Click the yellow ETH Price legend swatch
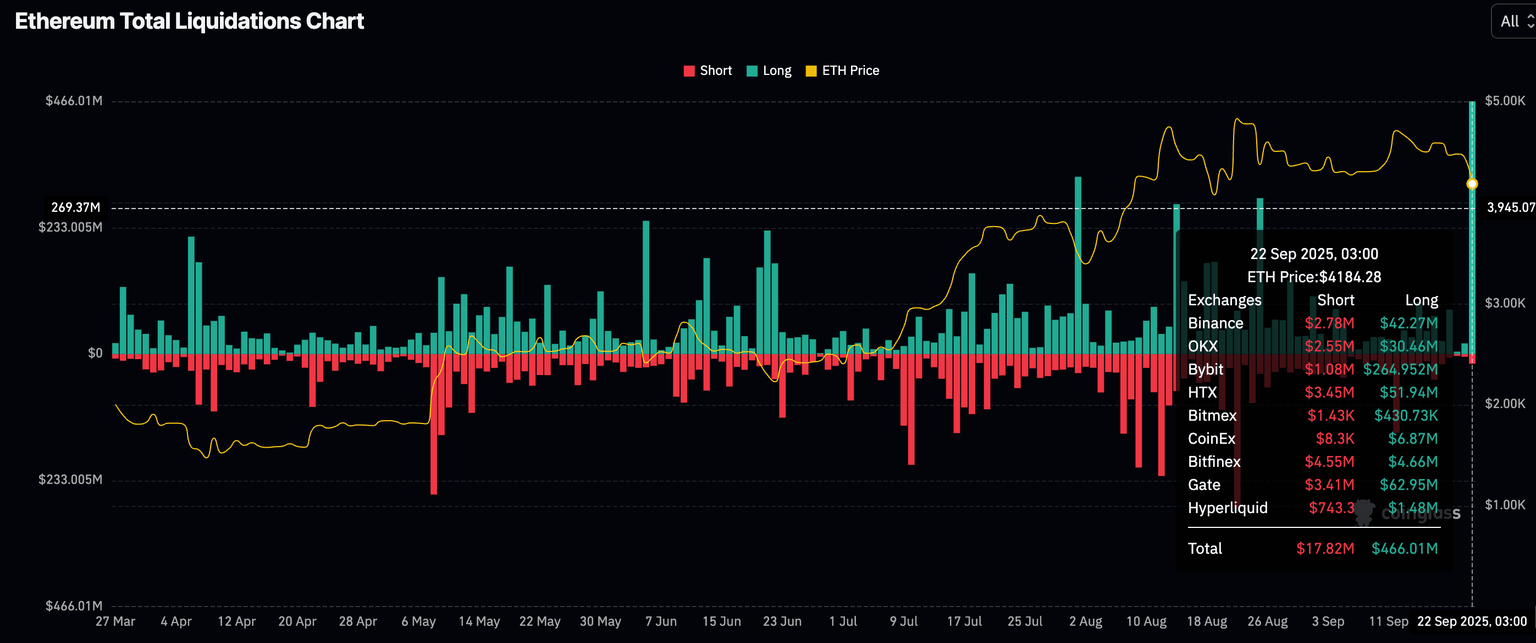 pos(811,71)
